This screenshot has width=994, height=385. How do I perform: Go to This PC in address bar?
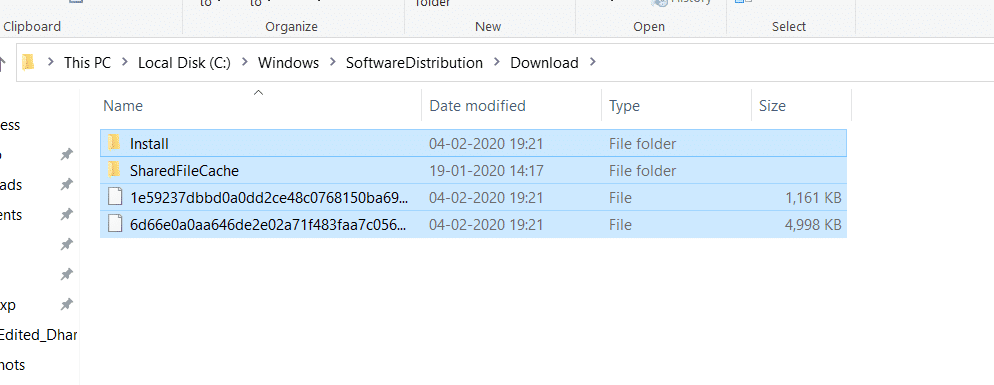87,63
